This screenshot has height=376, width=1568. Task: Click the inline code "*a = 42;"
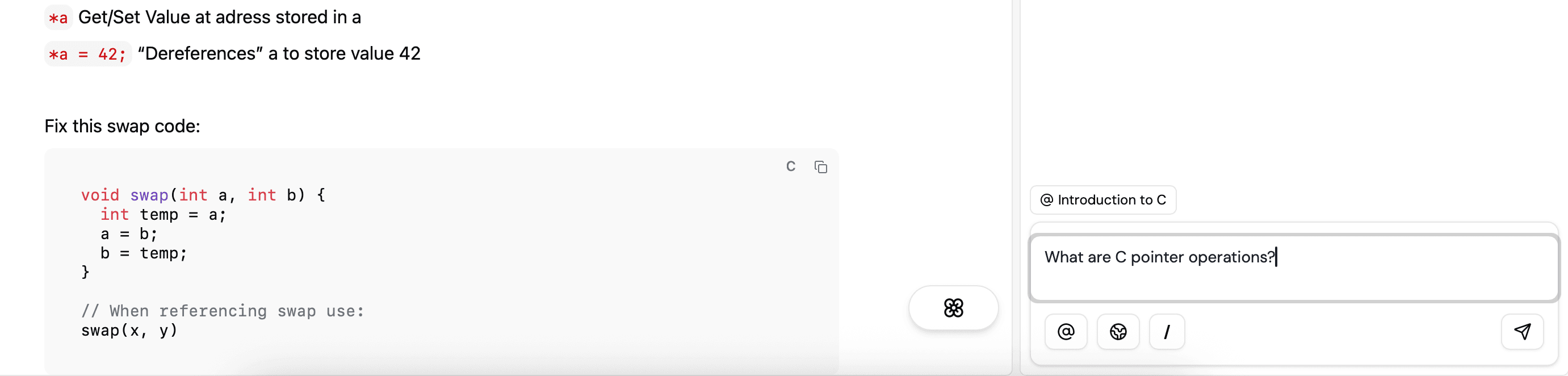[87, 54]
